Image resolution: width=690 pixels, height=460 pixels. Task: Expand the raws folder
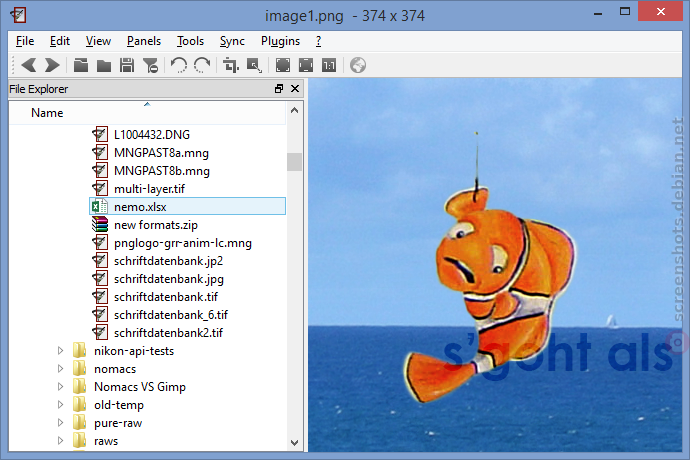pyautogui.click(x=60, y=441)
